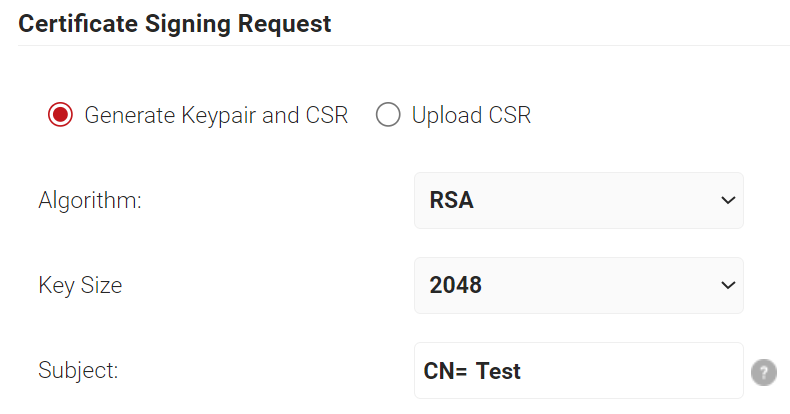Click the 'Key Size' field label
The width and height of the screenshot is (790, 414).
tap(80, 286)
